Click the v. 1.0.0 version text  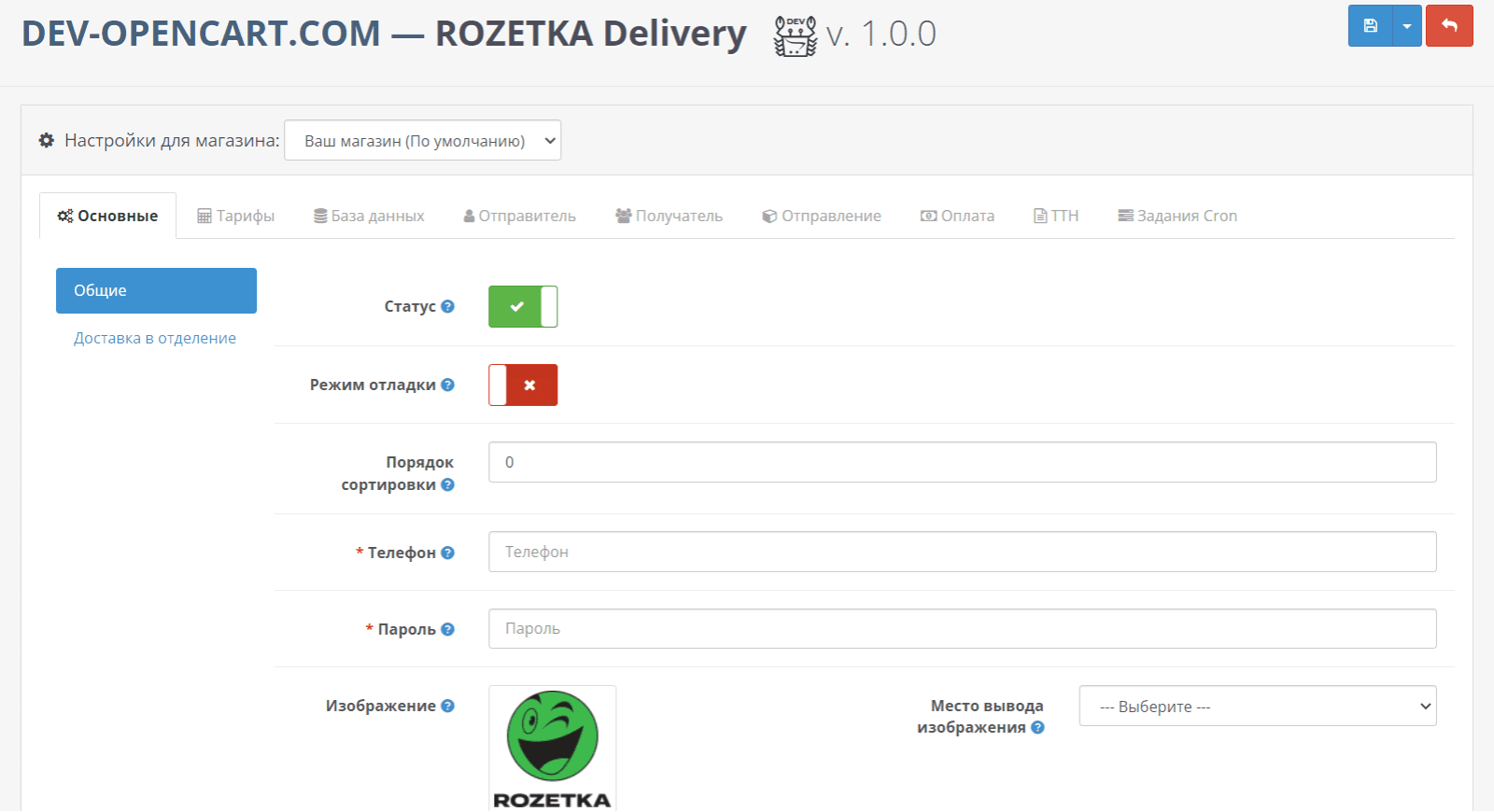pyautogui.click(x=881, y=35)
